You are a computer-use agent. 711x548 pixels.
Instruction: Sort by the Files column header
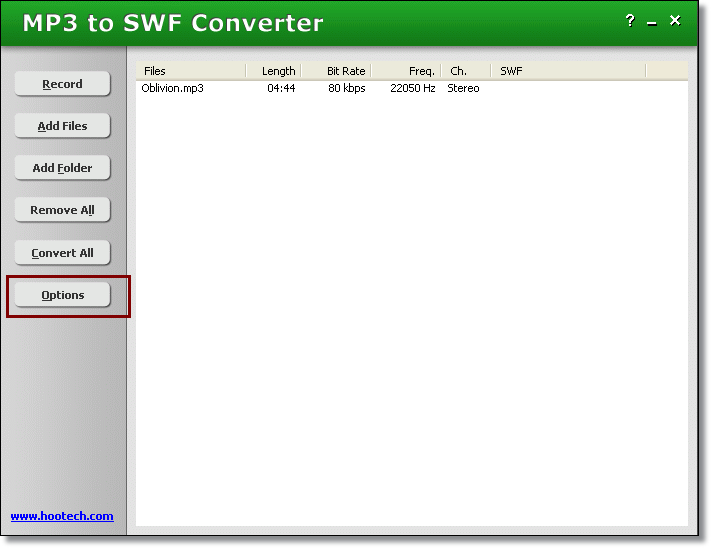pos(190,71)
